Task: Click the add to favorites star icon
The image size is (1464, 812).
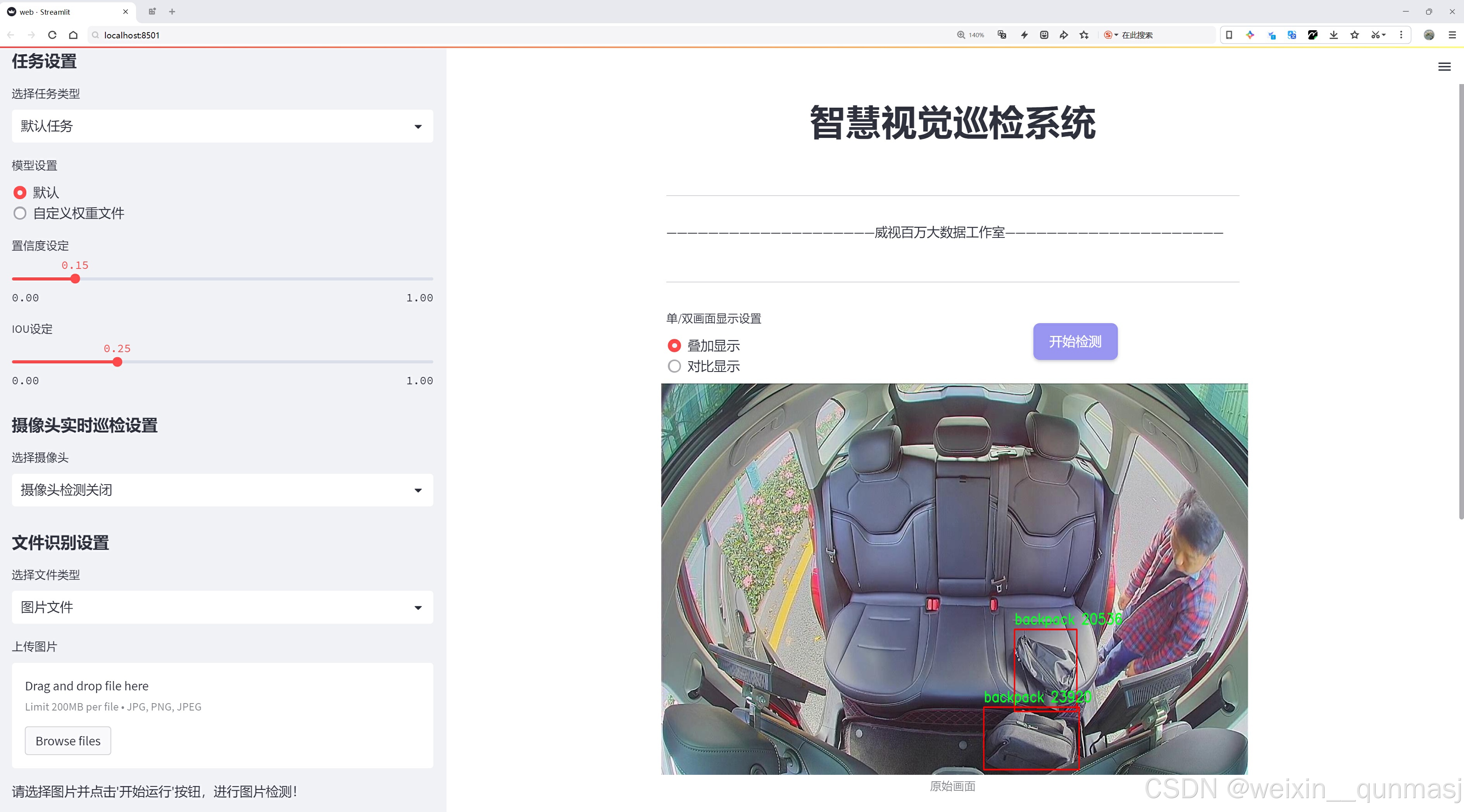Action: pos(1085,34)
